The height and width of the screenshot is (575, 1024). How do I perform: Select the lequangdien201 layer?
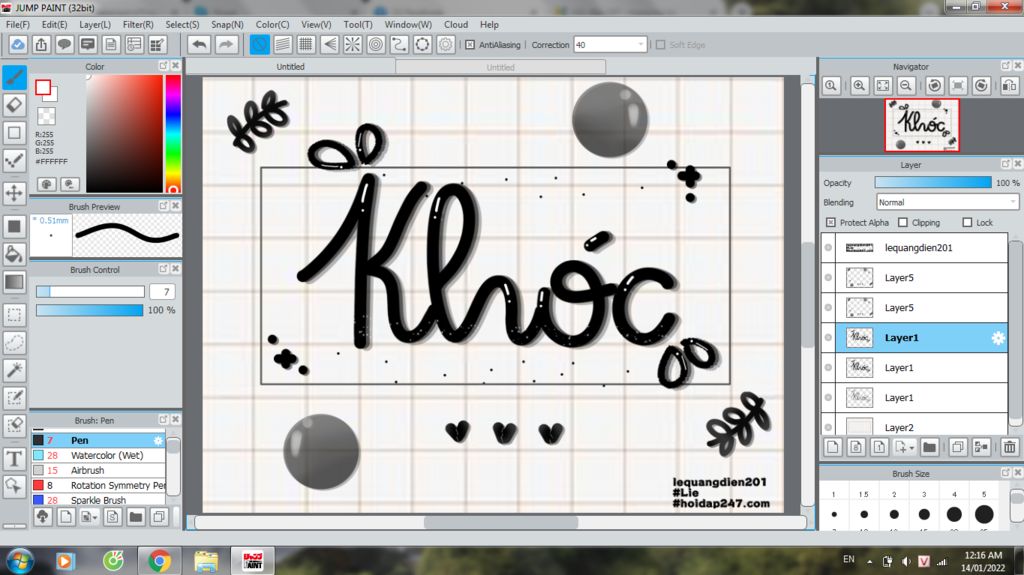(x=921, y=248)
